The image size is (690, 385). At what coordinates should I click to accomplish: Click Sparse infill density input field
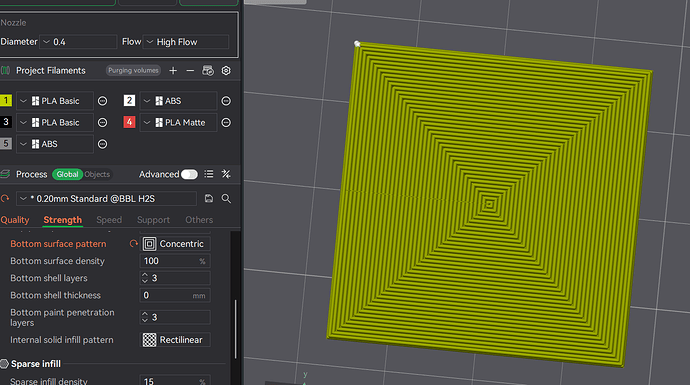pos(175,381)
